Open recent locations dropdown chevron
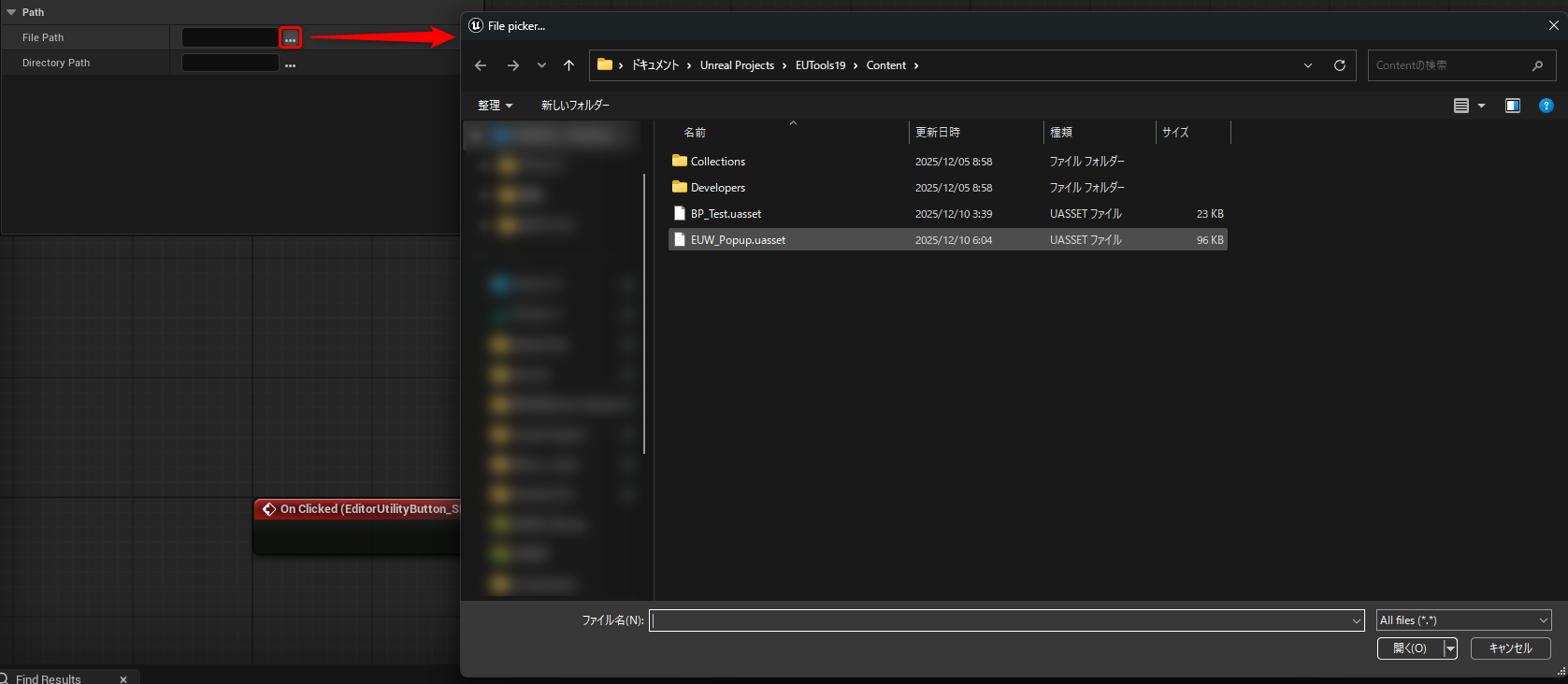Image resolution: width=1568 pixels, height=684 pixels. click(541, 65)
